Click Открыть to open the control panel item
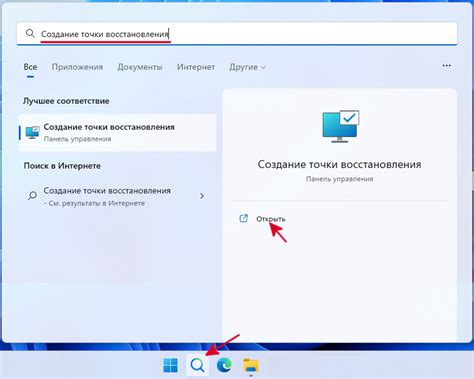The image size is (474, 379). tap(271, 219)
